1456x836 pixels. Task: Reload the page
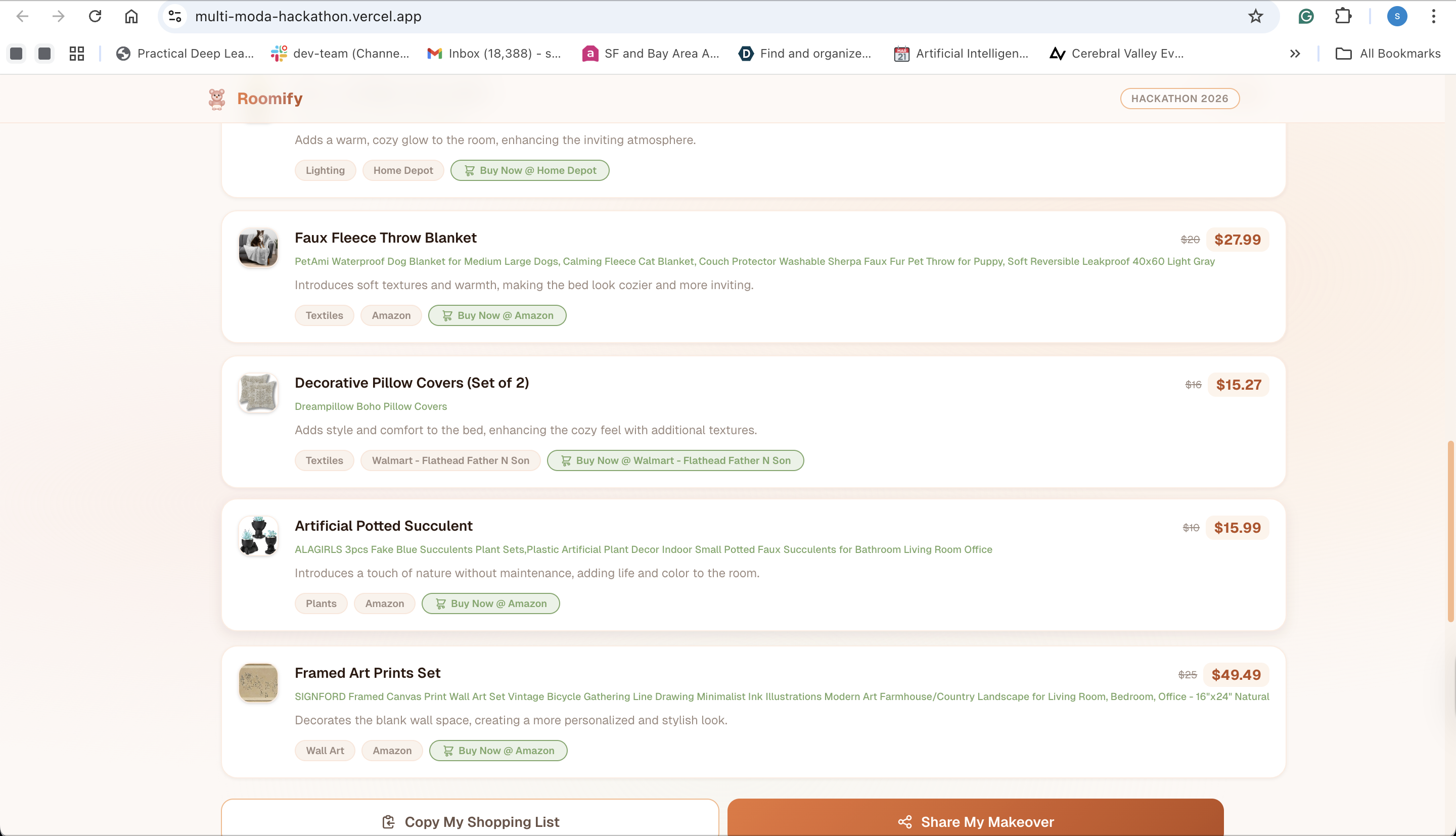click(x=95, y=16)
